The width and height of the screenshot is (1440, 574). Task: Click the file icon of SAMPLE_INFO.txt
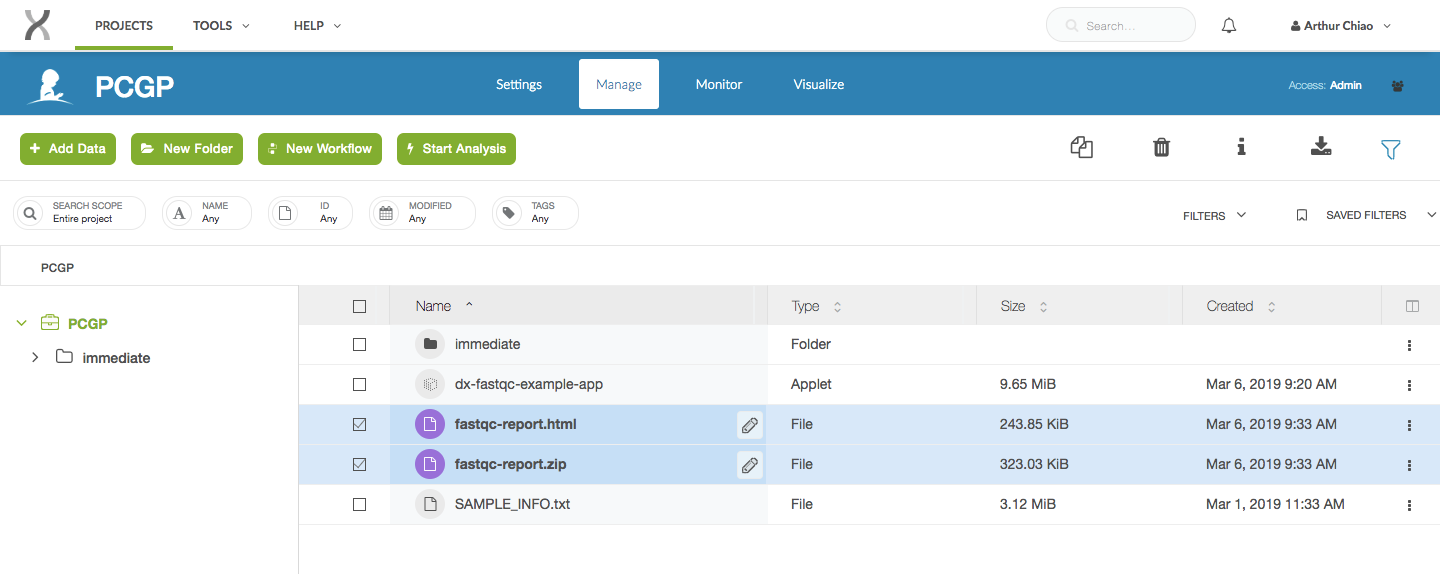(x=430, y=504)
